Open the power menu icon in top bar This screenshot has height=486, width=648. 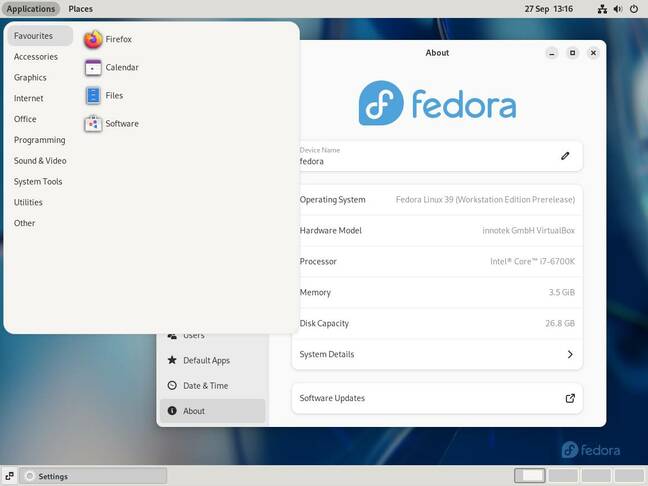click(634, 9)
